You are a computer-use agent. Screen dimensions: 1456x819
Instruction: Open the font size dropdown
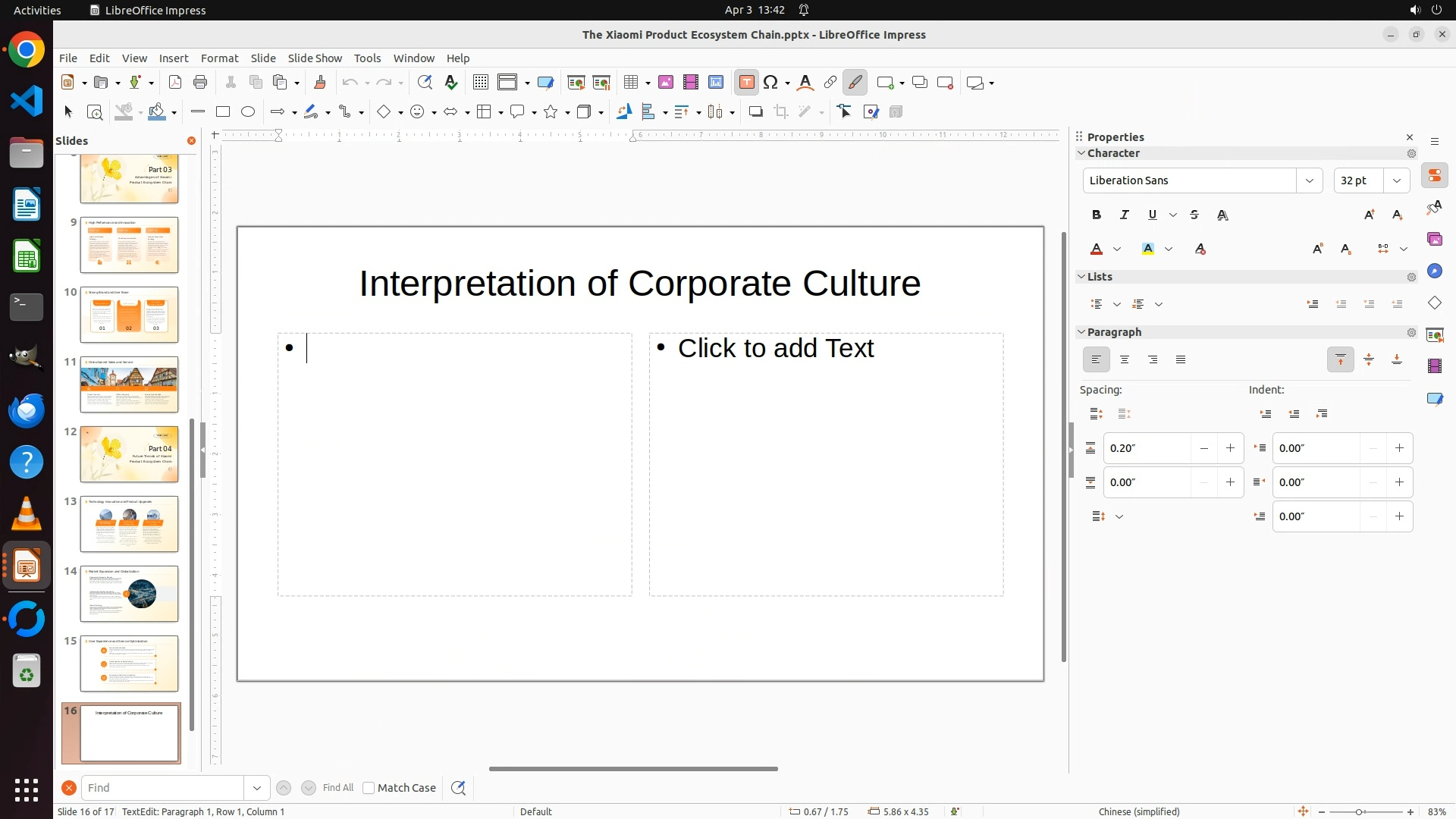pos(1396,180)
